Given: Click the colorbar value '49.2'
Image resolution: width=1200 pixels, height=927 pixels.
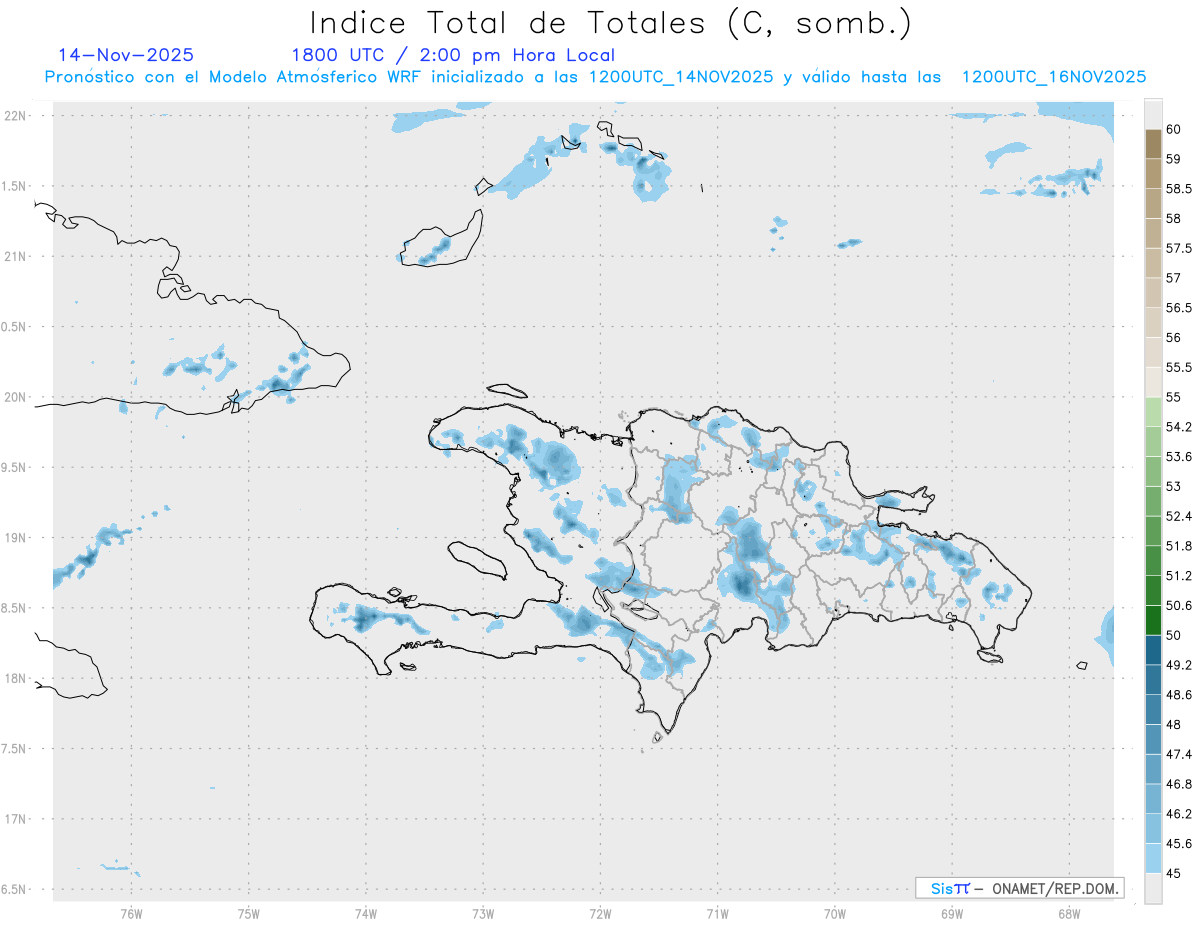Looking at the screenshot, I should pos(1178,665).
